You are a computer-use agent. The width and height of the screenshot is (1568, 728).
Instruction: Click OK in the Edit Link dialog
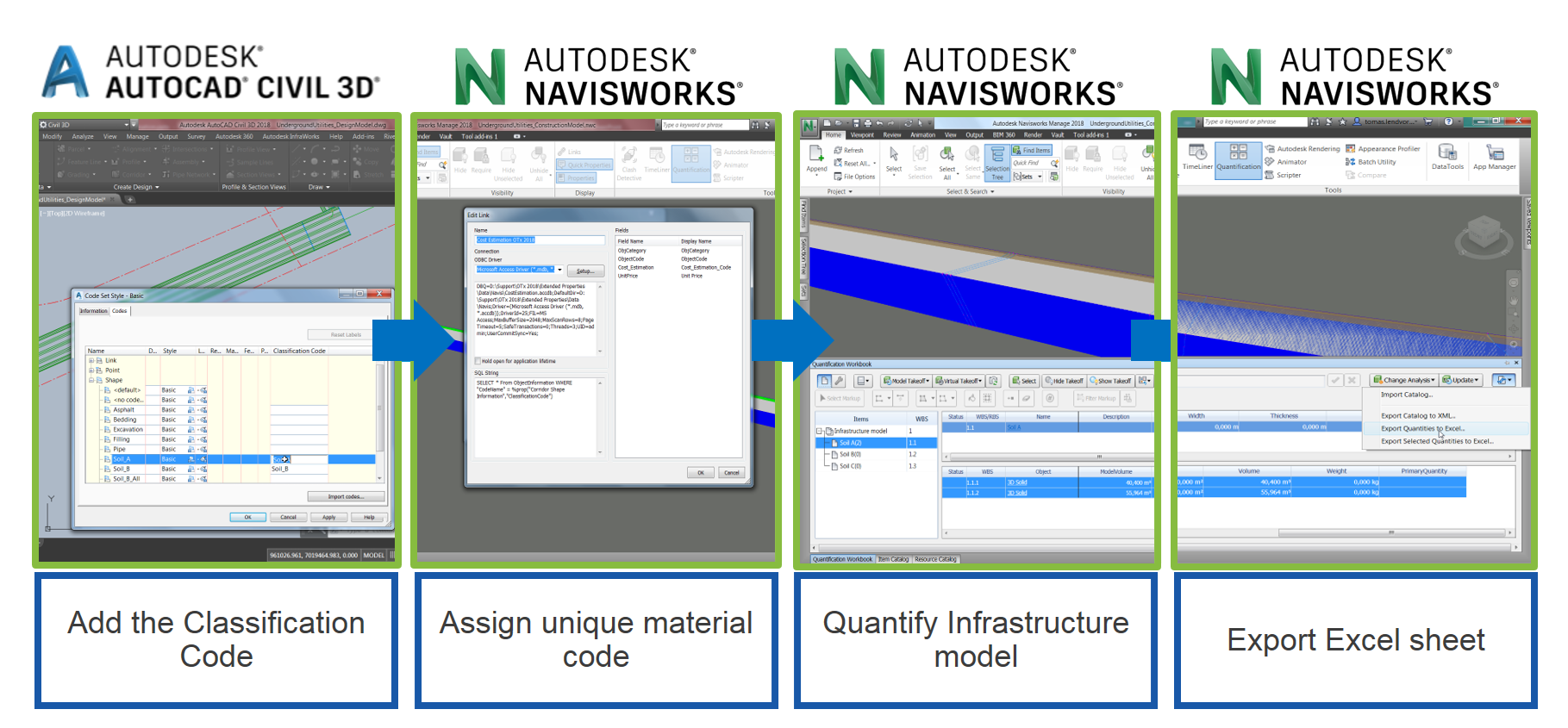pos(701,473)
